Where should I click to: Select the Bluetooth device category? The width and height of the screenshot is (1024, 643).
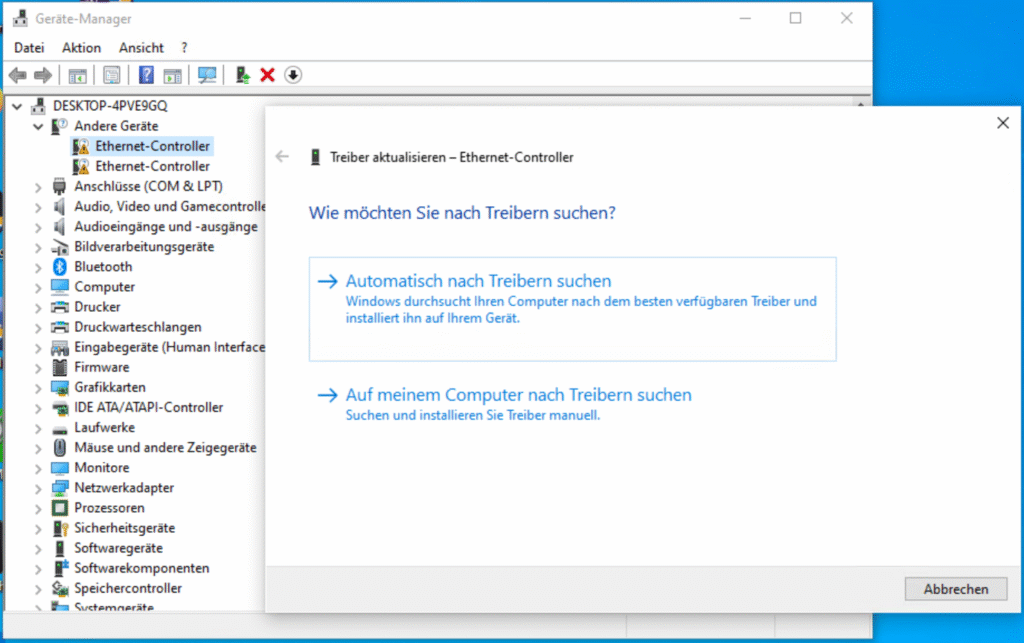click(102, 267)
